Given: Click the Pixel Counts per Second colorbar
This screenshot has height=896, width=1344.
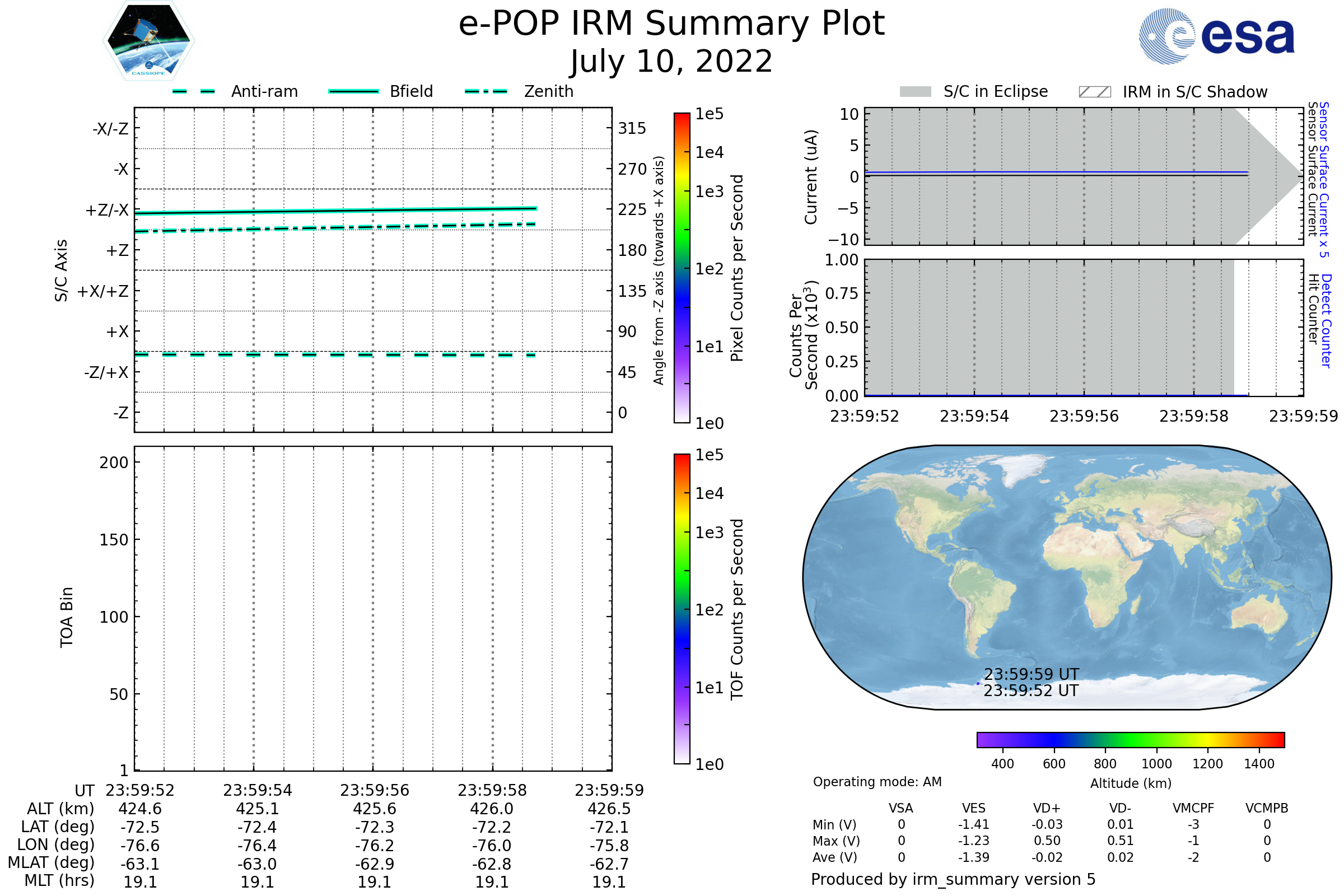Looking at the screenshot, I should (682, 268).
